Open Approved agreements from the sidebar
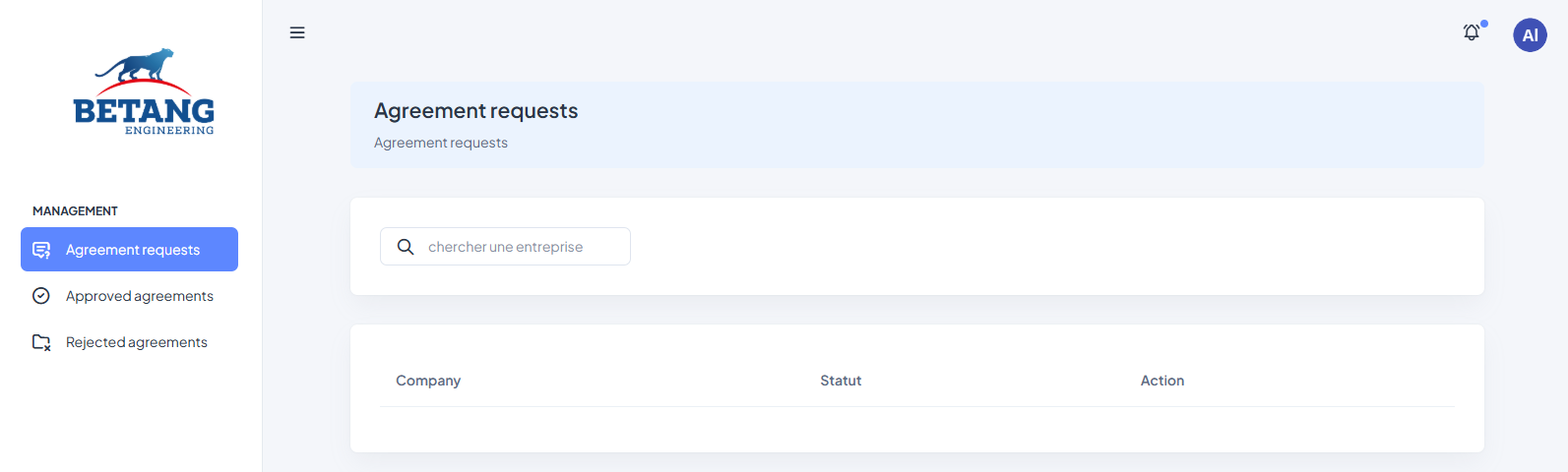The image size is (1568, 472). coord(140,296)
